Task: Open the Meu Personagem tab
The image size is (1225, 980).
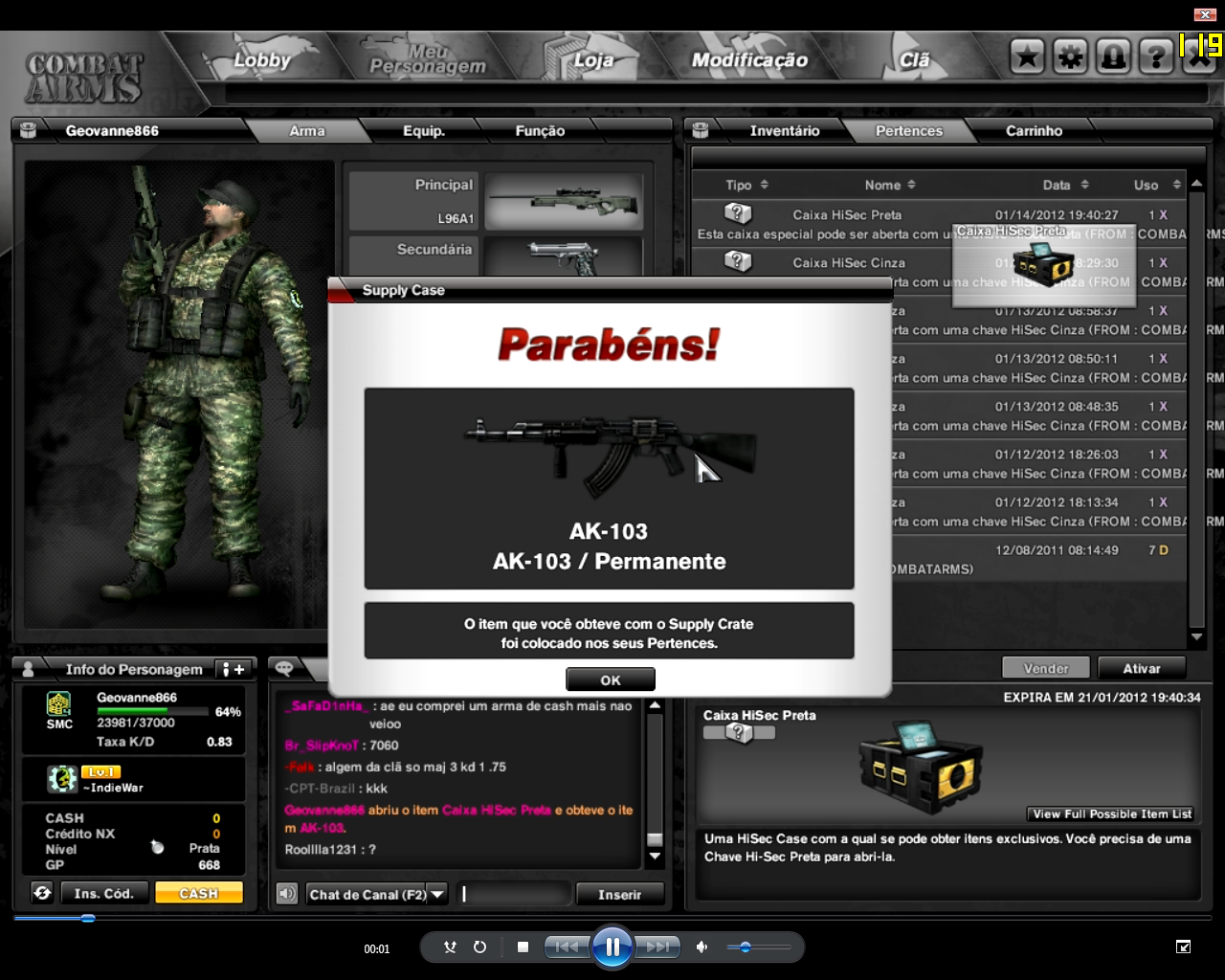Action: [x=428, y=59]
